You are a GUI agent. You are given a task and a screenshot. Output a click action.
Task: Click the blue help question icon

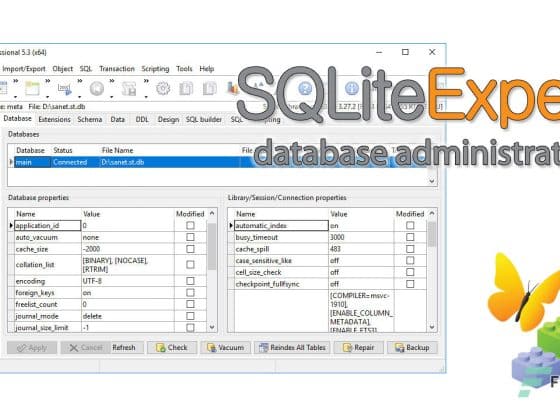[x=305, y=88]
